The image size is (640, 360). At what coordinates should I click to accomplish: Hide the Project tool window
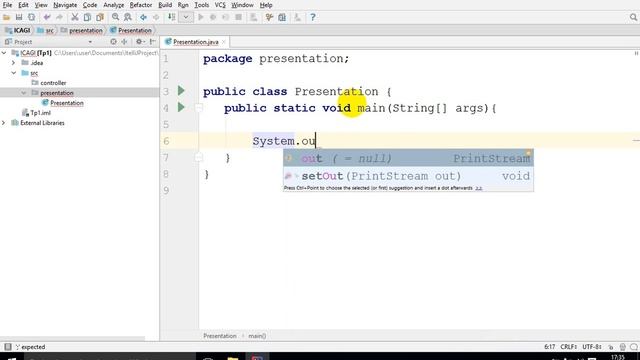[x=152, y=42]
